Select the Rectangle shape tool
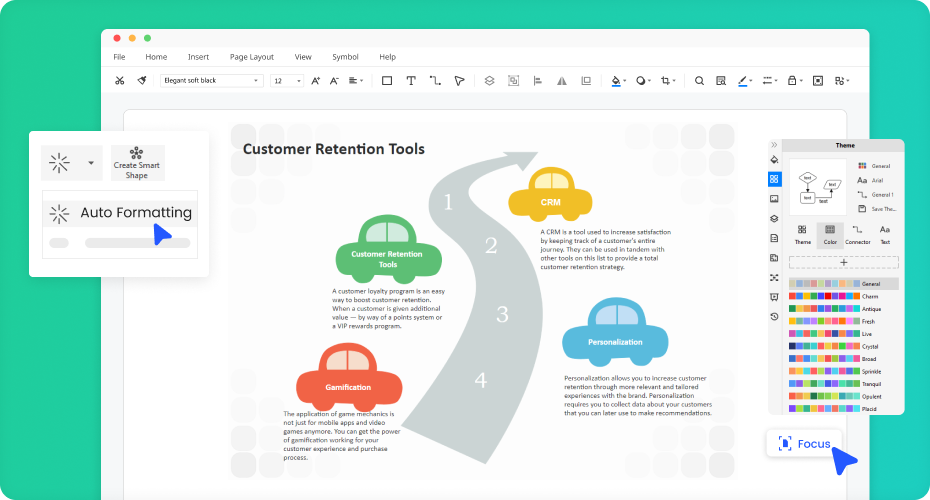 387,81
